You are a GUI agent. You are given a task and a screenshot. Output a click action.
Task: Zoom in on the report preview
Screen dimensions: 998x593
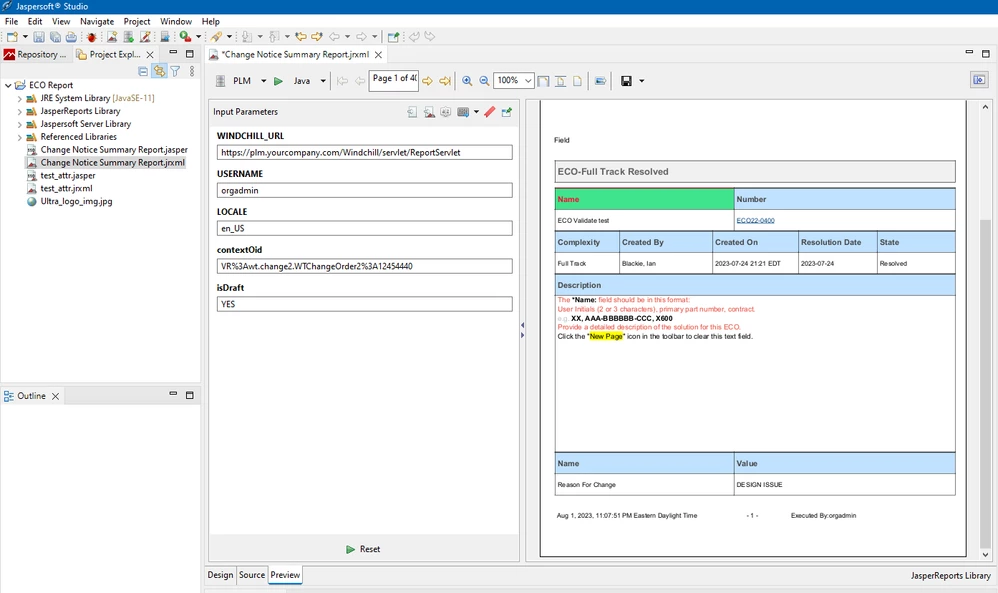[468, 80]
